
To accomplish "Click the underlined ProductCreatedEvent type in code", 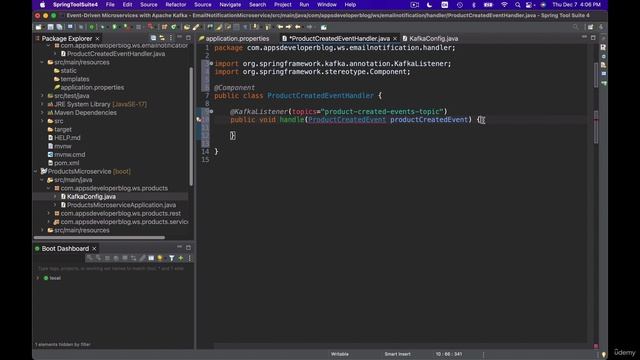I will pyautogui.click(x=347, y=120).
